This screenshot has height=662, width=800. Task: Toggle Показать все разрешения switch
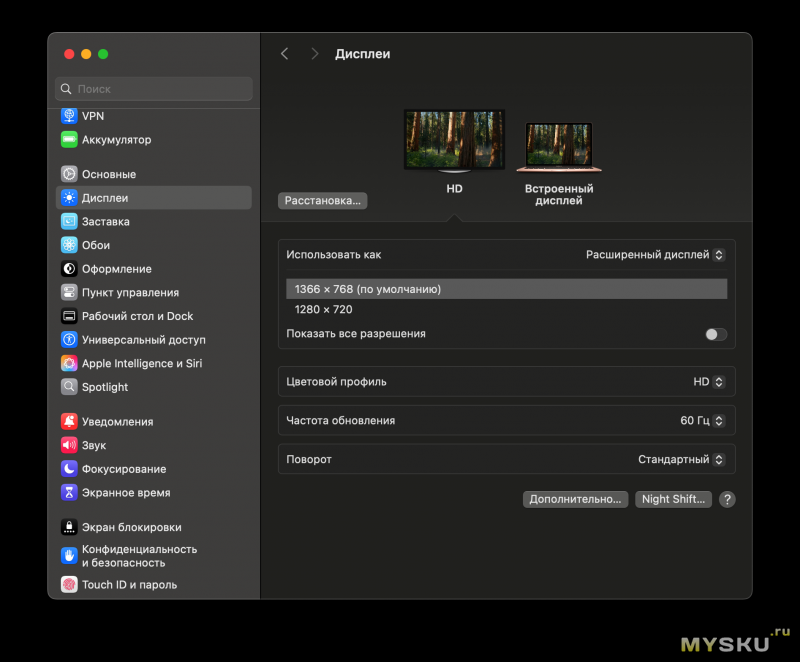point(715,334)
